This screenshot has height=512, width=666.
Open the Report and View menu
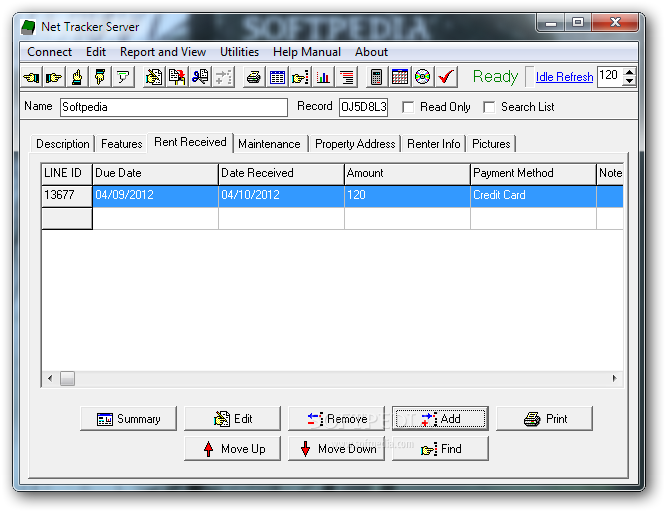pos(163,52)
